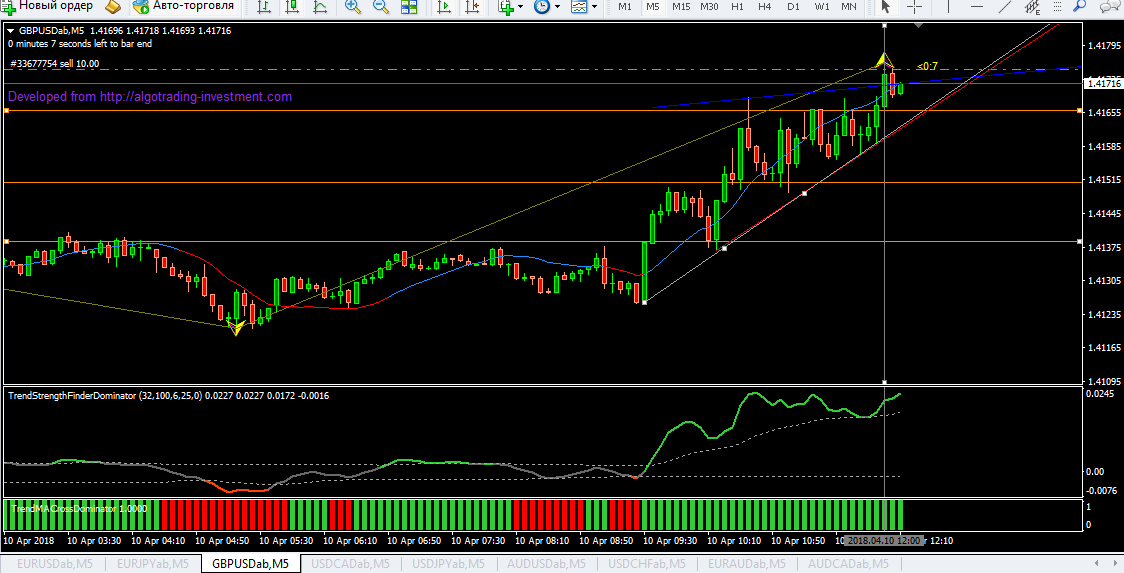Click the yellow arrow marker at chart peak

885,60
